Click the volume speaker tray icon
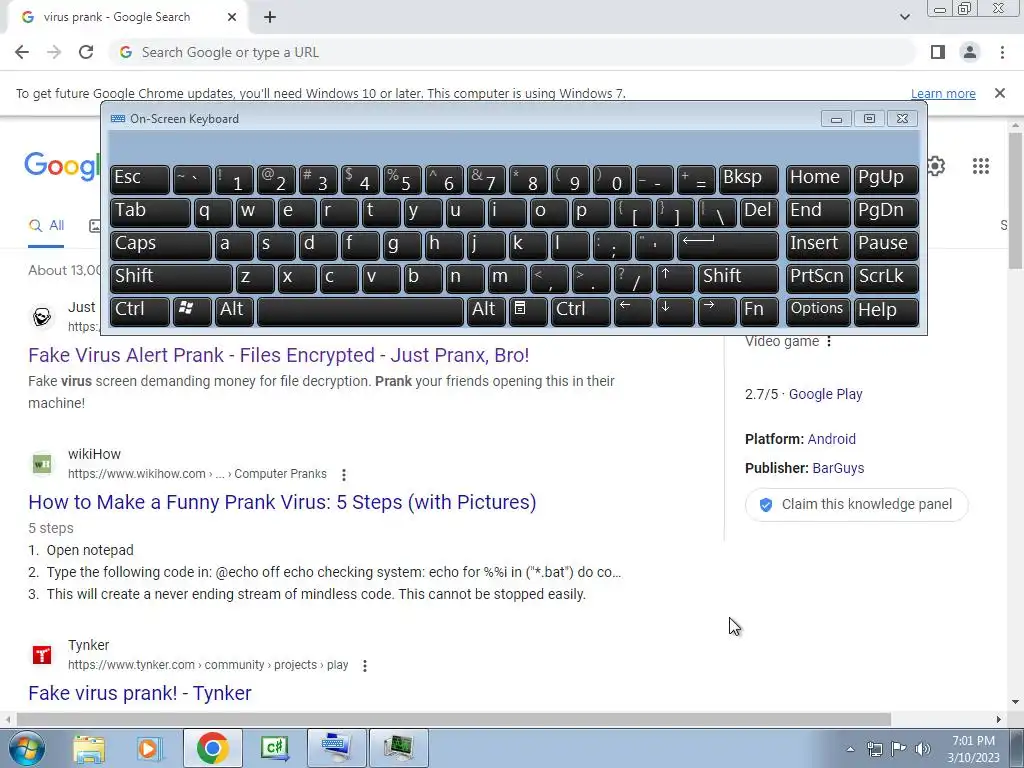 (922, 749)
